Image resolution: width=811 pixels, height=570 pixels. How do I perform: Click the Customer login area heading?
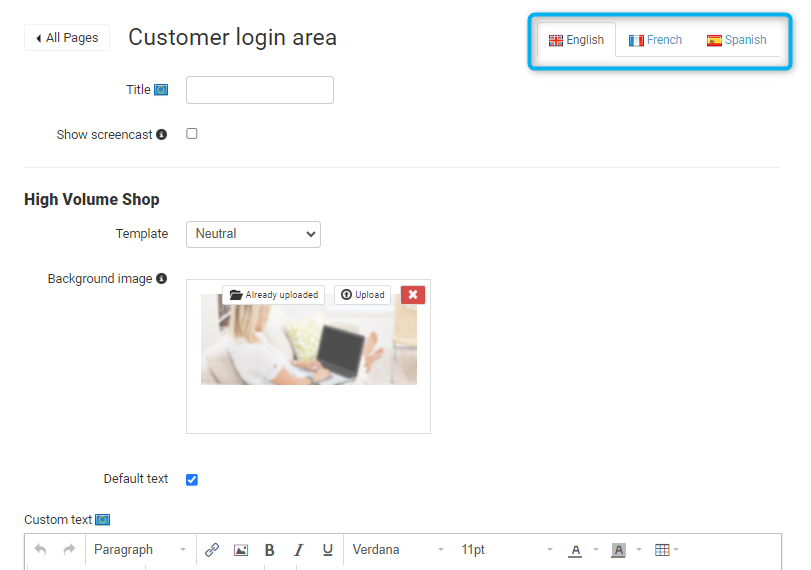pos(233,37)
